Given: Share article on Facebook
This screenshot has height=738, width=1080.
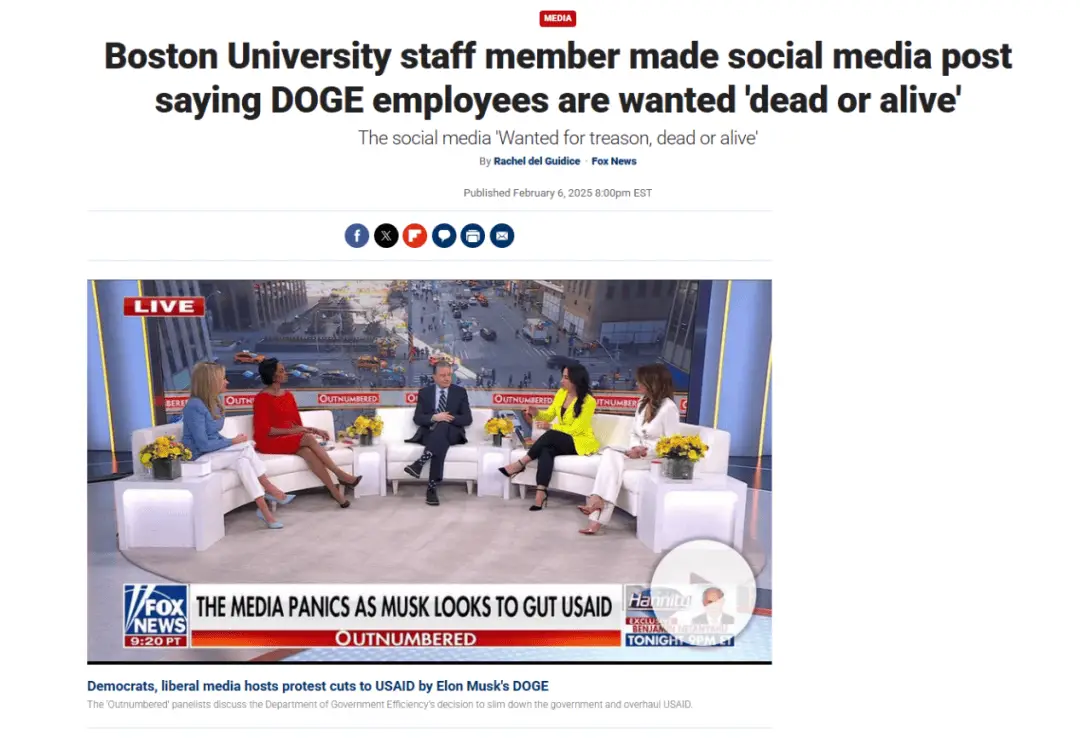Looking at the screenshot, I should pos(357,236).
